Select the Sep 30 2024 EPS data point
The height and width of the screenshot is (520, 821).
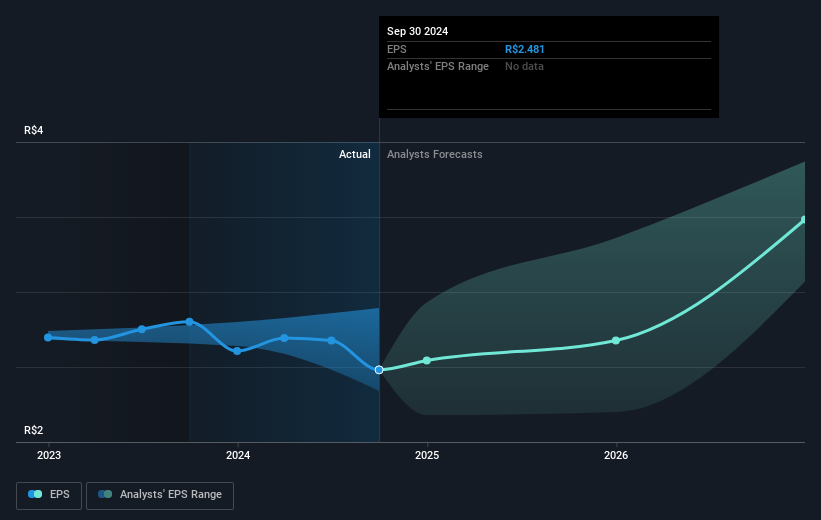379,370
